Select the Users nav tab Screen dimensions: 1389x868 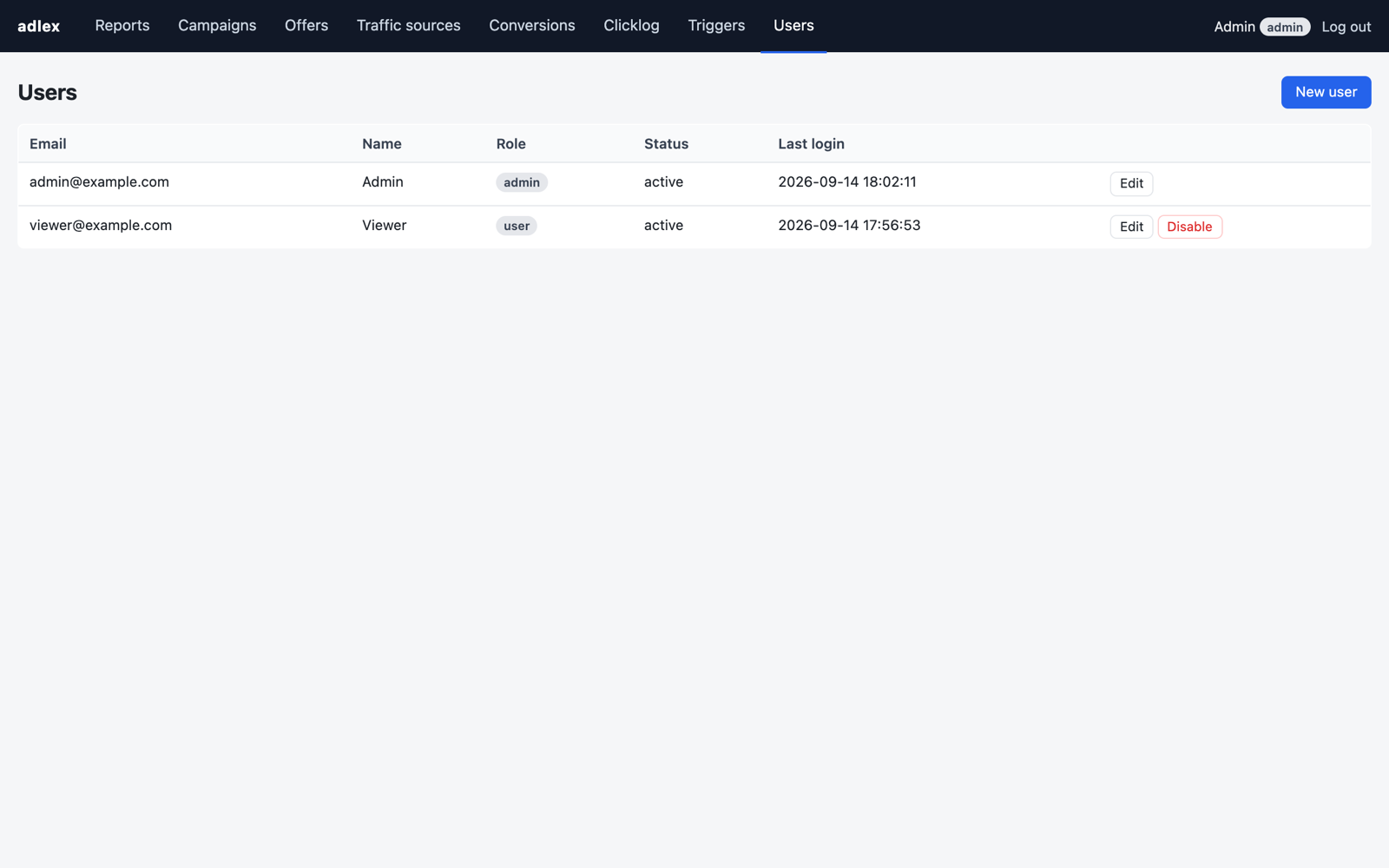(x=793, y=26)
